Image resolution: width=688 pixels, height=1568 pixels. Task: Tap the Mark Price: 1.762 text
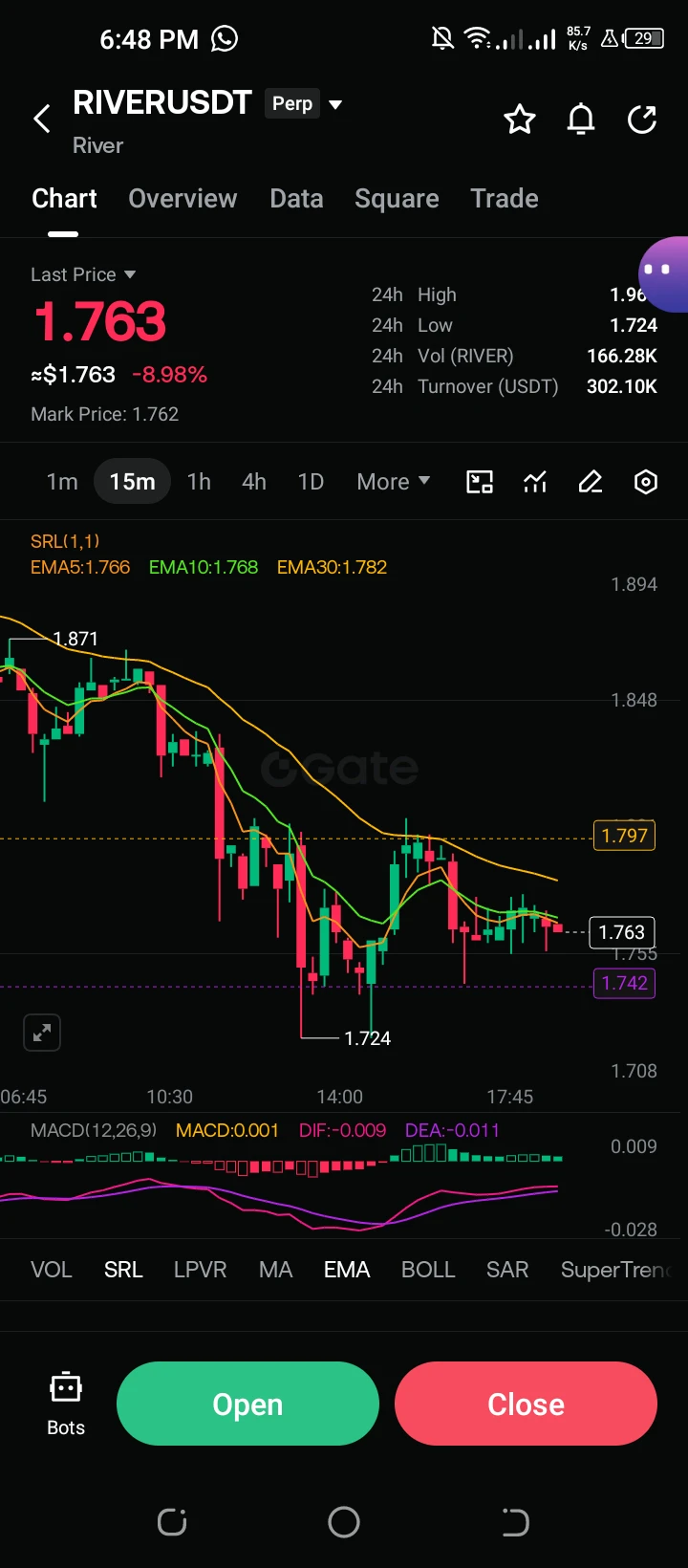[105, 414]
